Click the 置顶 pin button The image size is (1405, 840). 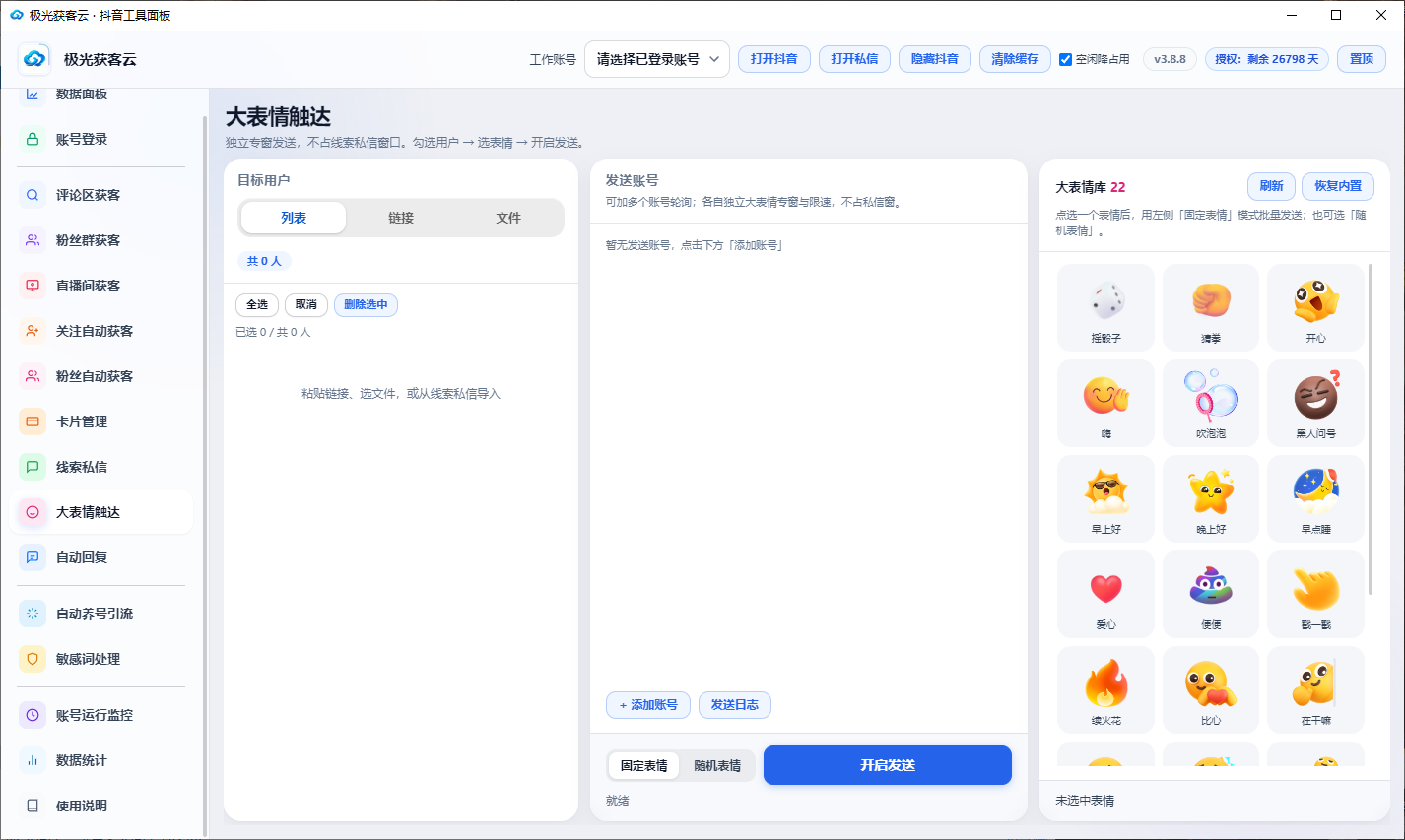click(1362, 59)
